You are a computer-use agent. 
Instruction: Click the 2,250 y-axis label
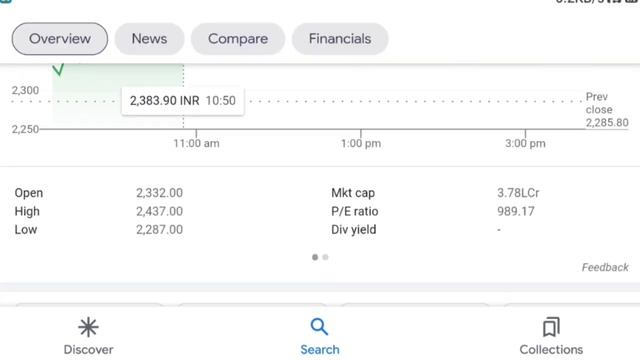tap(25, 129)
